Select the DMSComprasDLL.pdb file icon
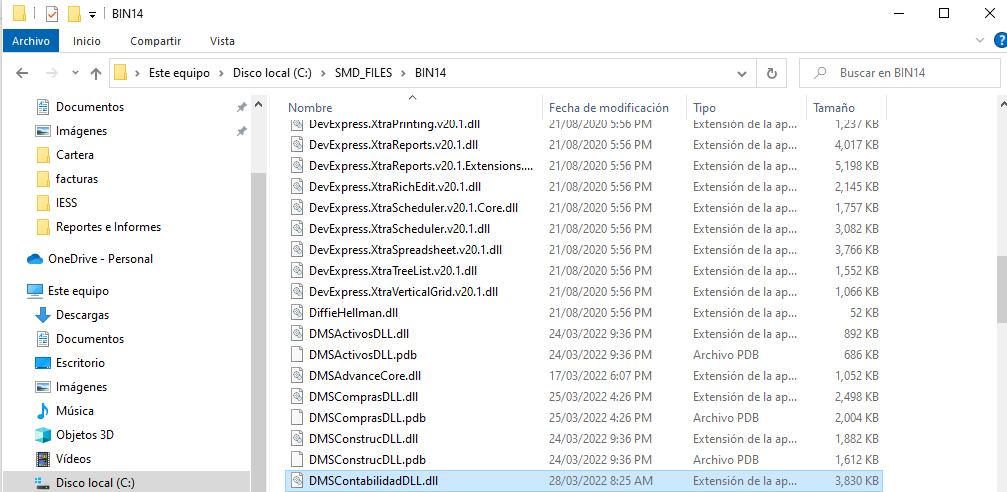Viewport: 1007px width, 492px height. click(x=296, y=417)
